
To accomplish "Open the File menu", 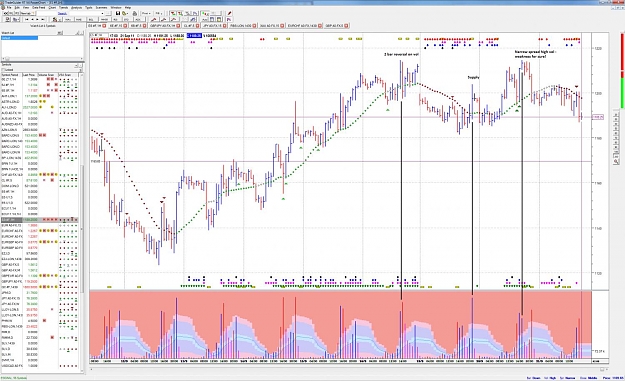I will (x=9, y=8).
